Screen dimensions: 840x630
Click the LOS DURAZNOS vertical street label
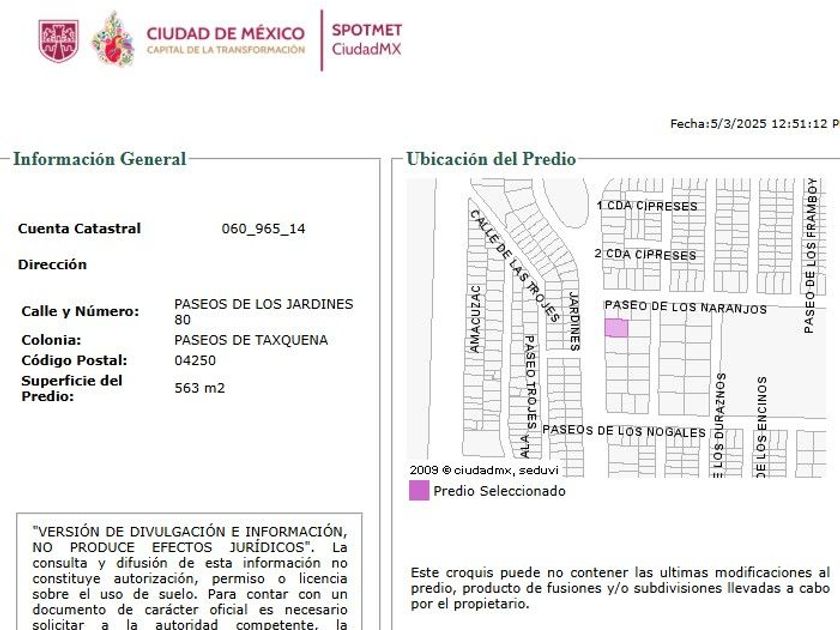coord(719,425)
